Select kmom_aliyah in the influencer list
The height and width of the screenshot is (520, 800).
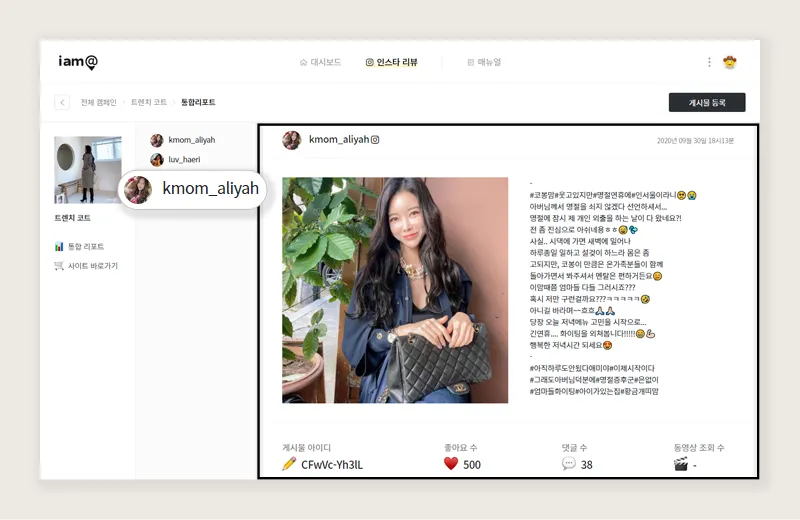point(183,140)
